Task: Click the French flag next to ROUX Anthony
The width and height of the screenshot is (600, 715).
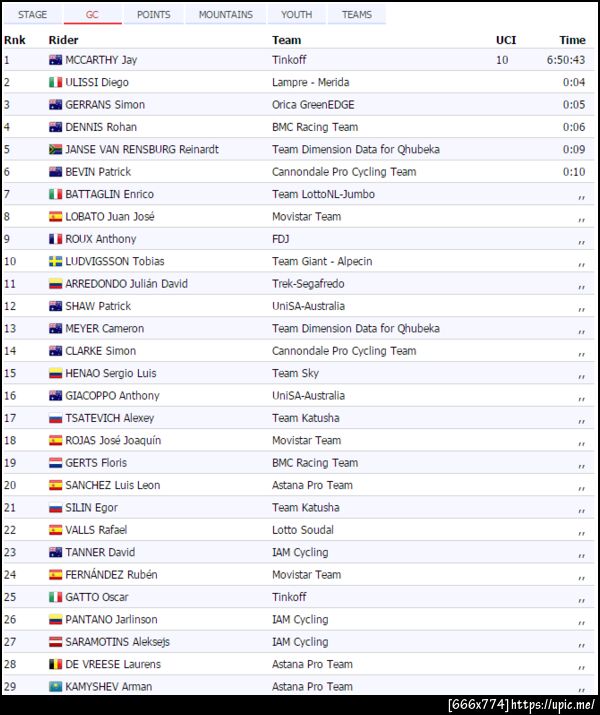Action: tap(56, 238)
